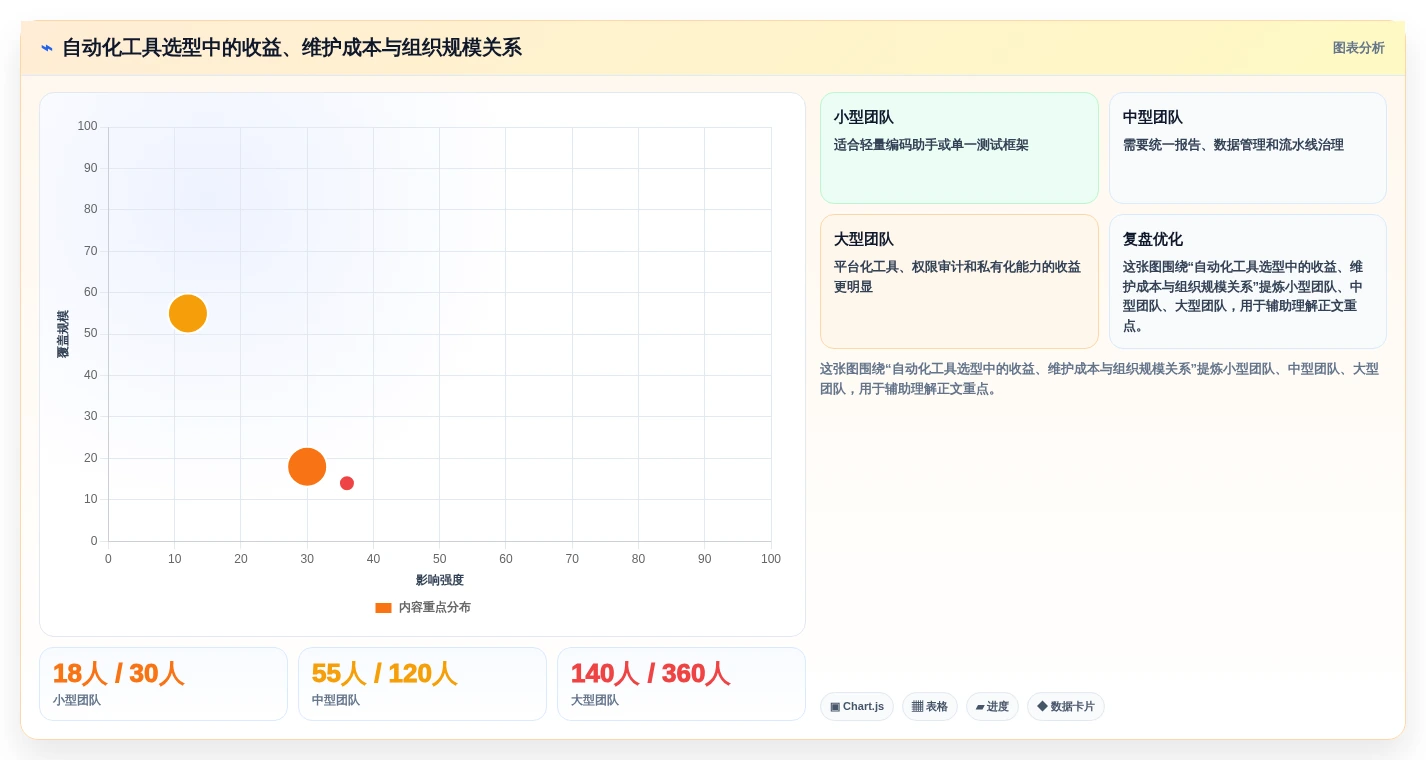1426x760 pixels.
Task: Click the 覆盖规模 y-axis title
Action: click(x=63, y=334)
